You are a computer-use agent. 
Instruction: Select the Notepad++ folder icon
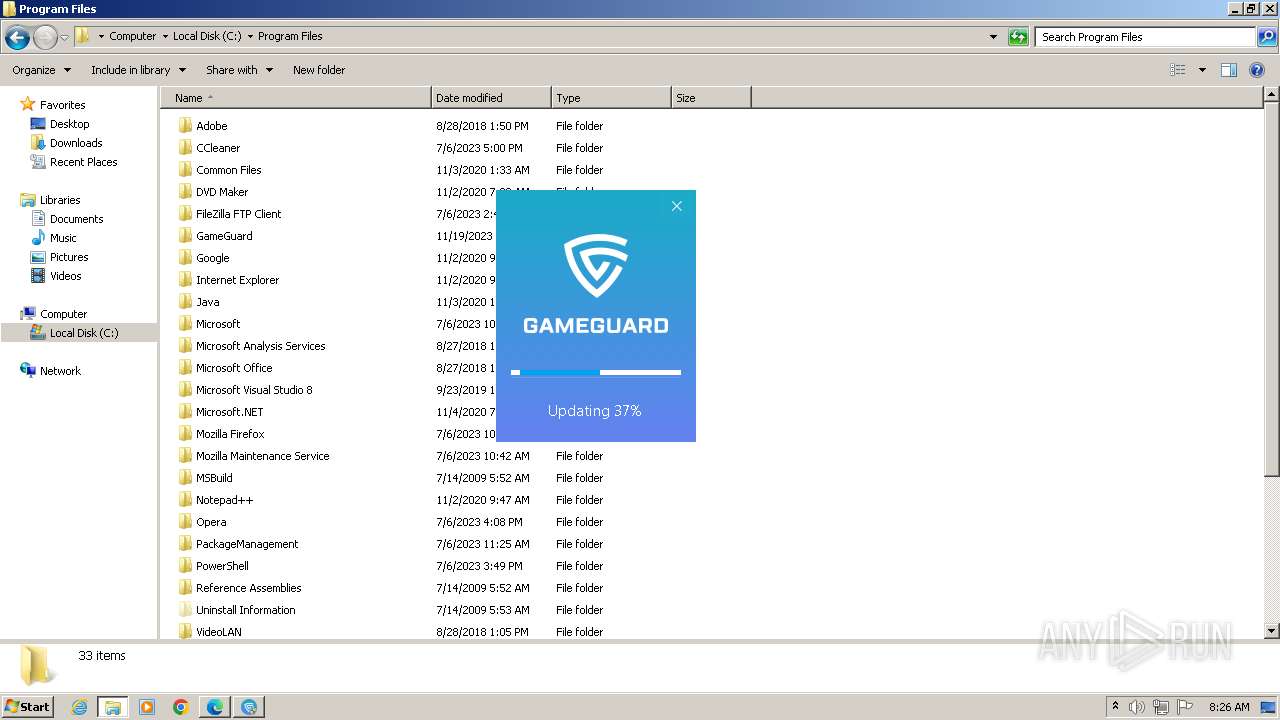[x=186, y=500]
